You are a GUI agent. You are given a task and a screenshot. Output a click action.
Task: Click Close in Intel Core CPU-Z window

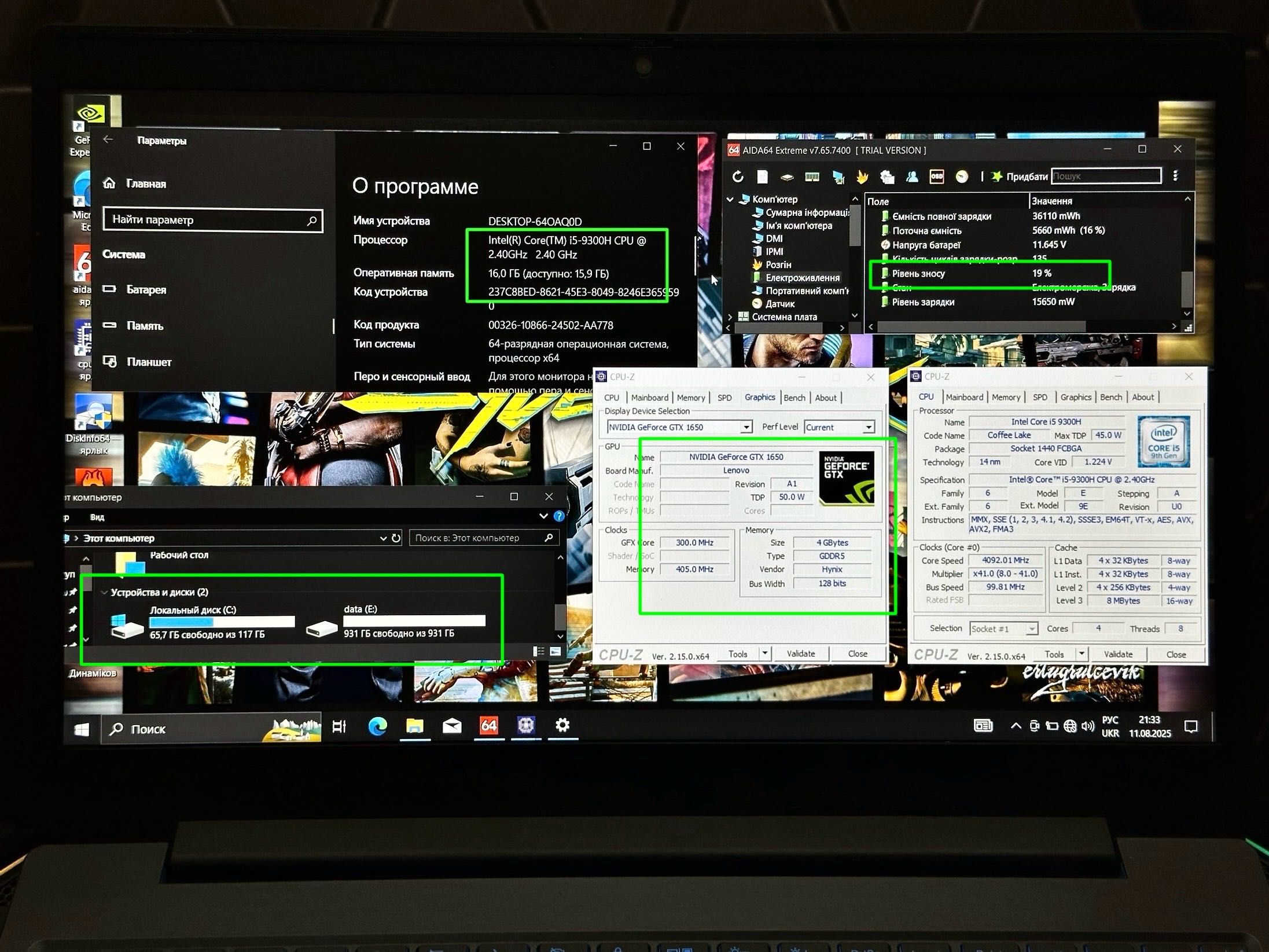coord(1176,655)
